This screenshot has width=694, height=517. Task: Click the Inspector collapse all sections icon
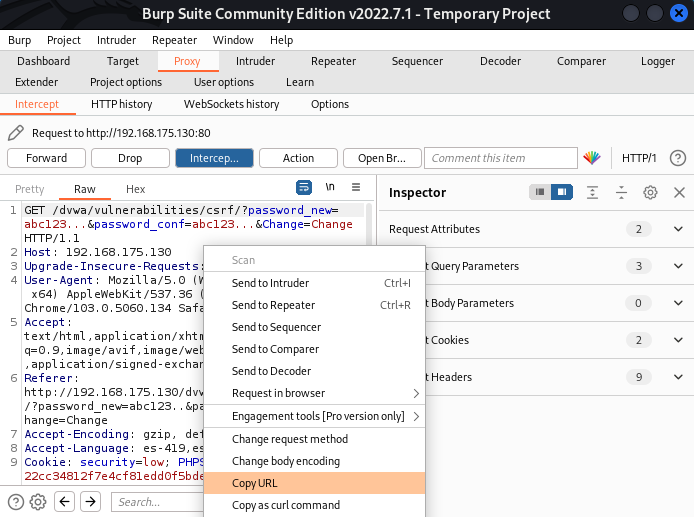[621, 192]
